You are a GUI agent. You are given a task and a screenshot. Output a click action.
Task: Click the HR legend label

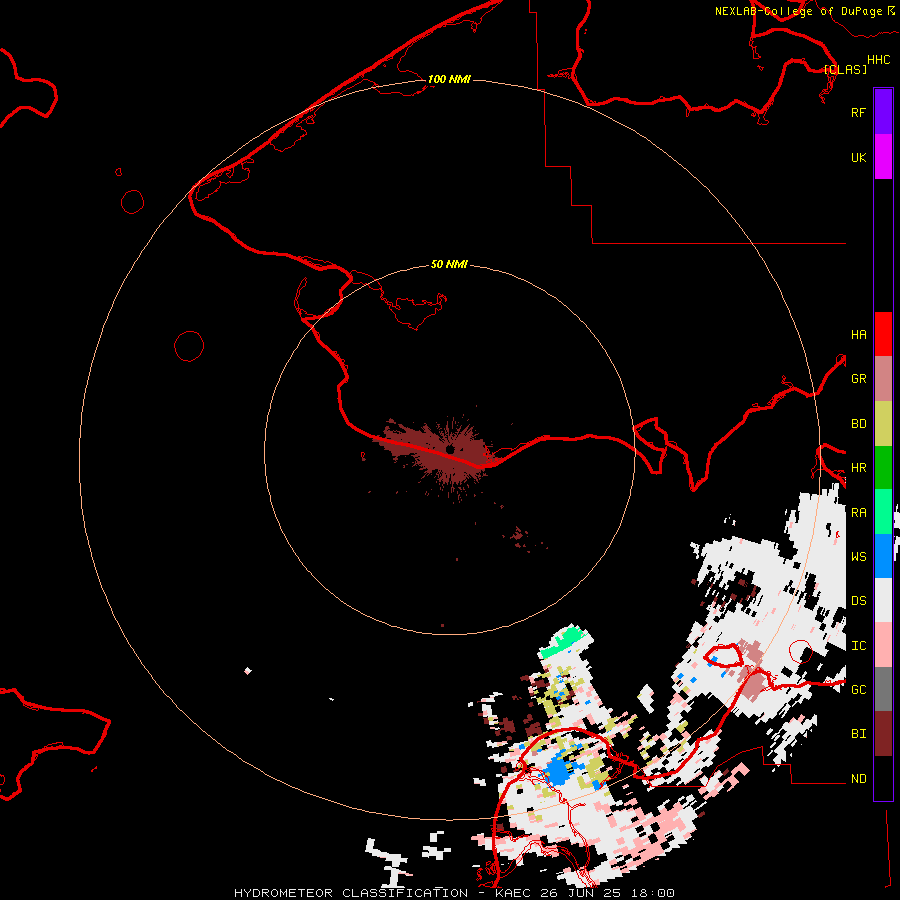click(858, 468)
